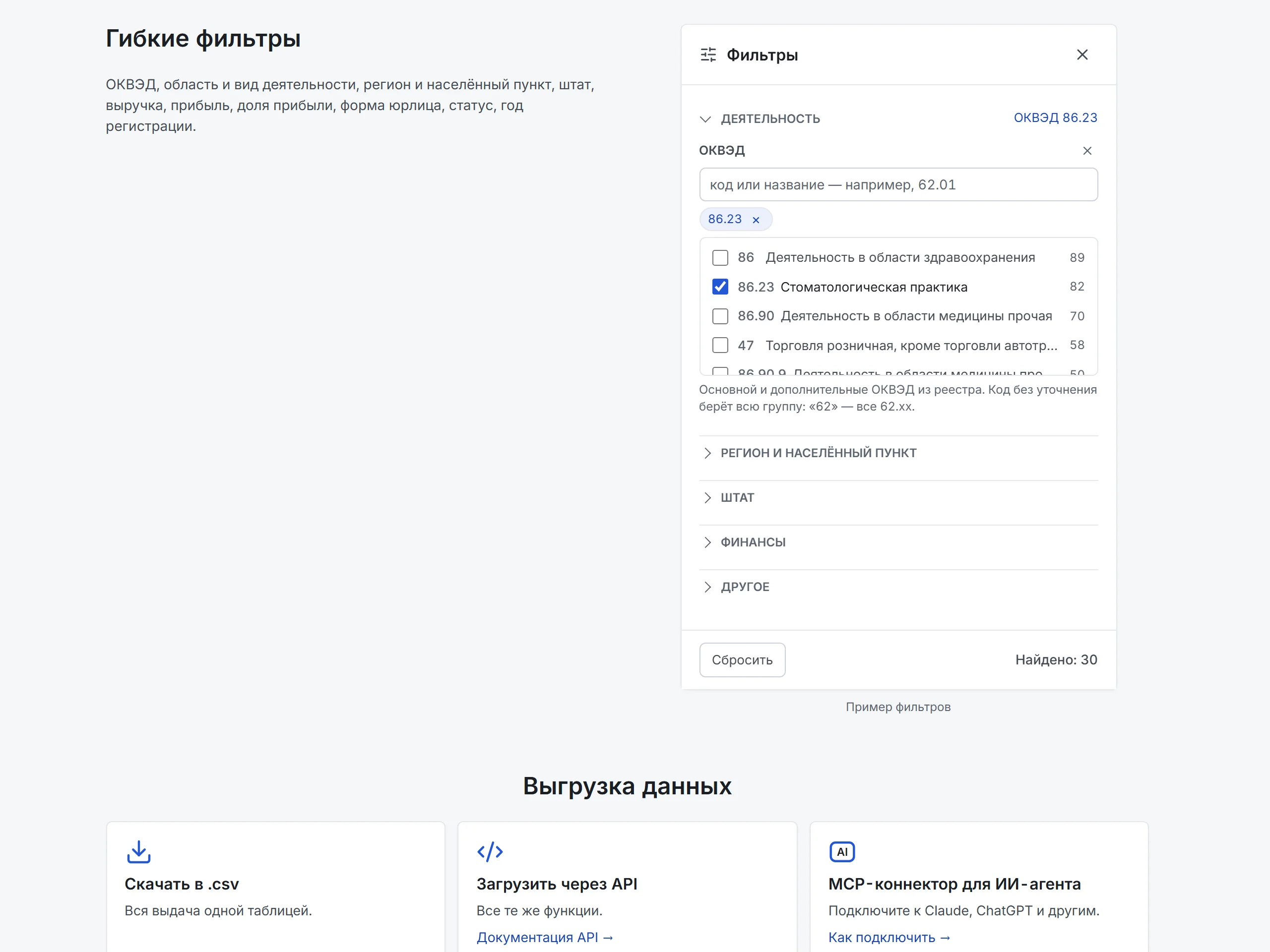Expand the ДРУГОЕ section
1270x952 pixels.
tap(736, 587)
